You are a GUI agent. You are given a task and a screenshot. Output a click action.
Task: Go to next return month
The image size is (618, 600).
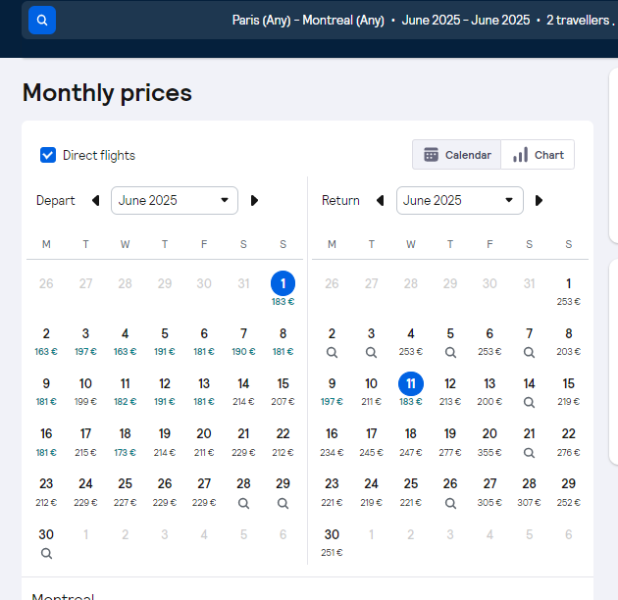pos(539,201)
